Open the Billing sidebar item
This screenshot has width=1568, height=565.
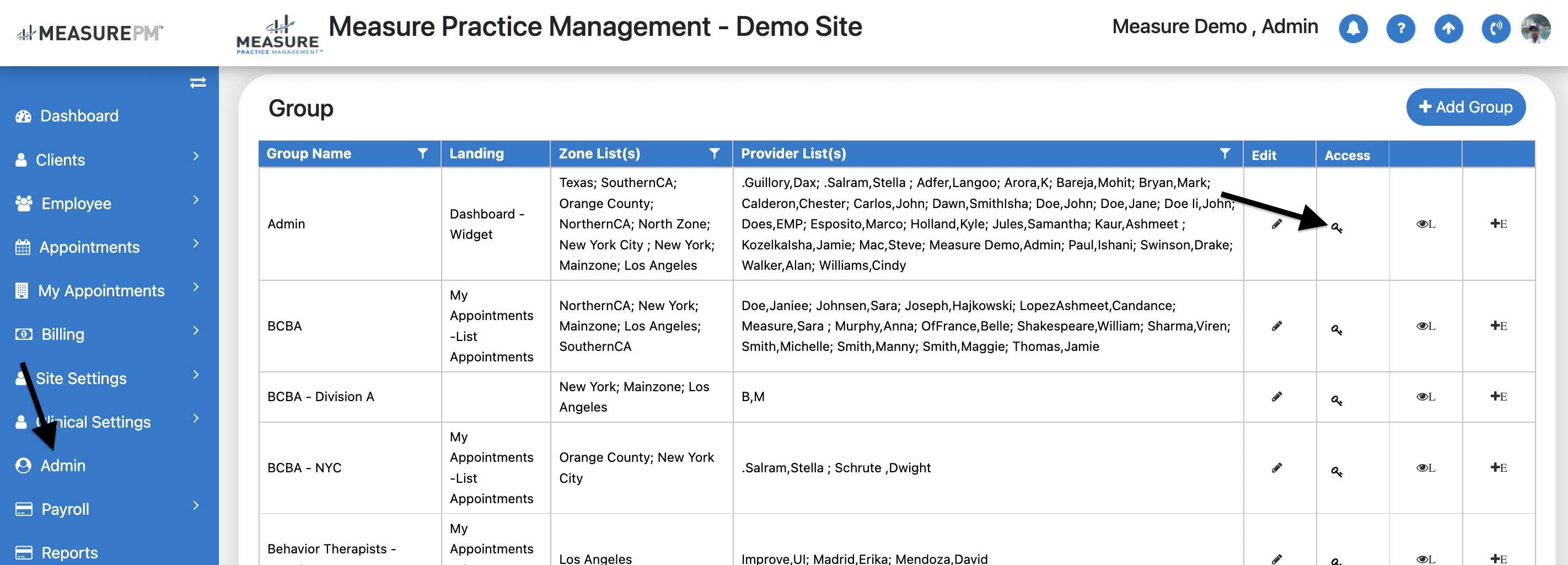pos(63,335)
